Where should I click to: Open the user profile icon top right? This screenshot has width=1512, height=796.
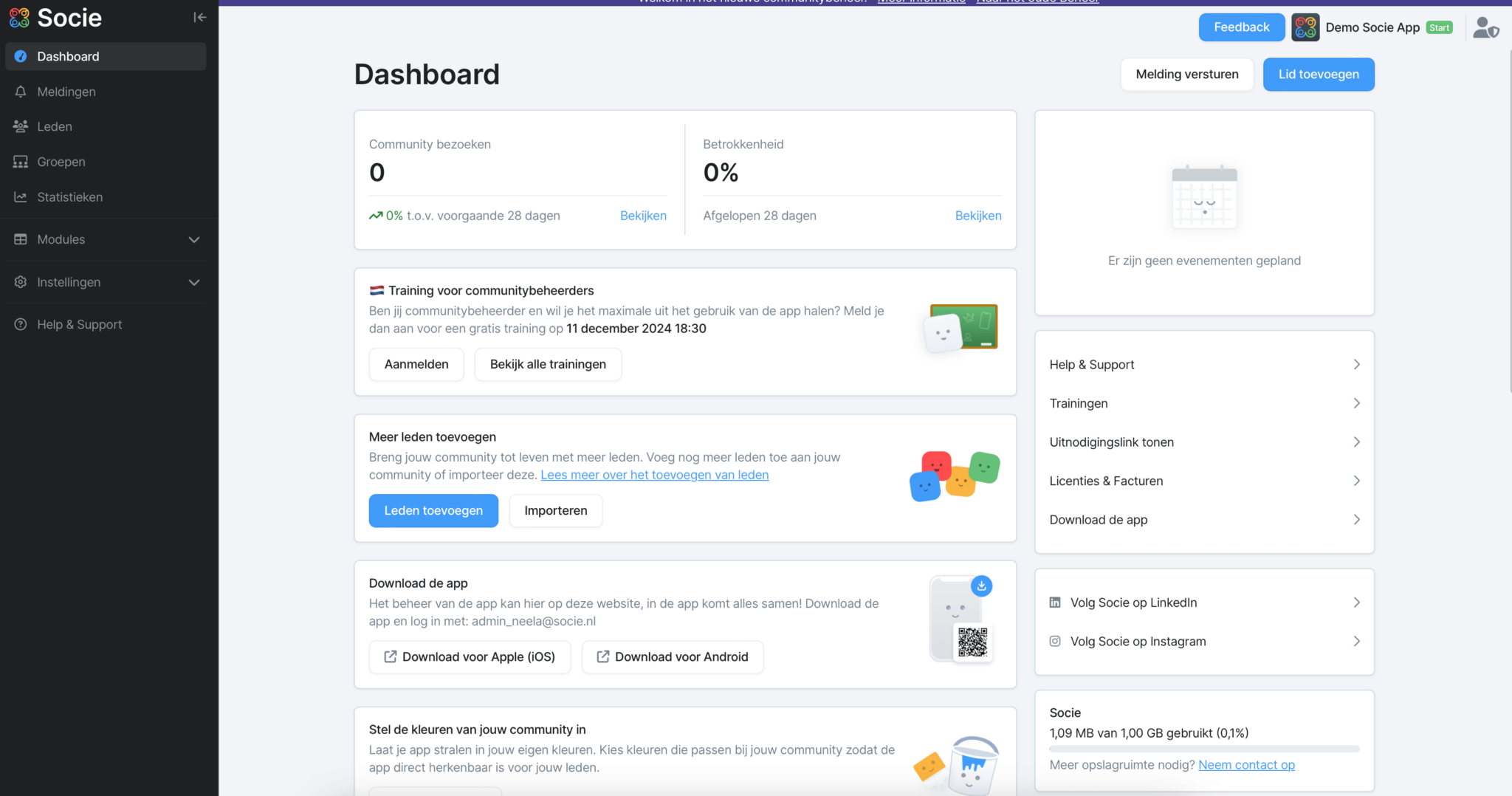pyautogui.click(x=1485, y=27)
